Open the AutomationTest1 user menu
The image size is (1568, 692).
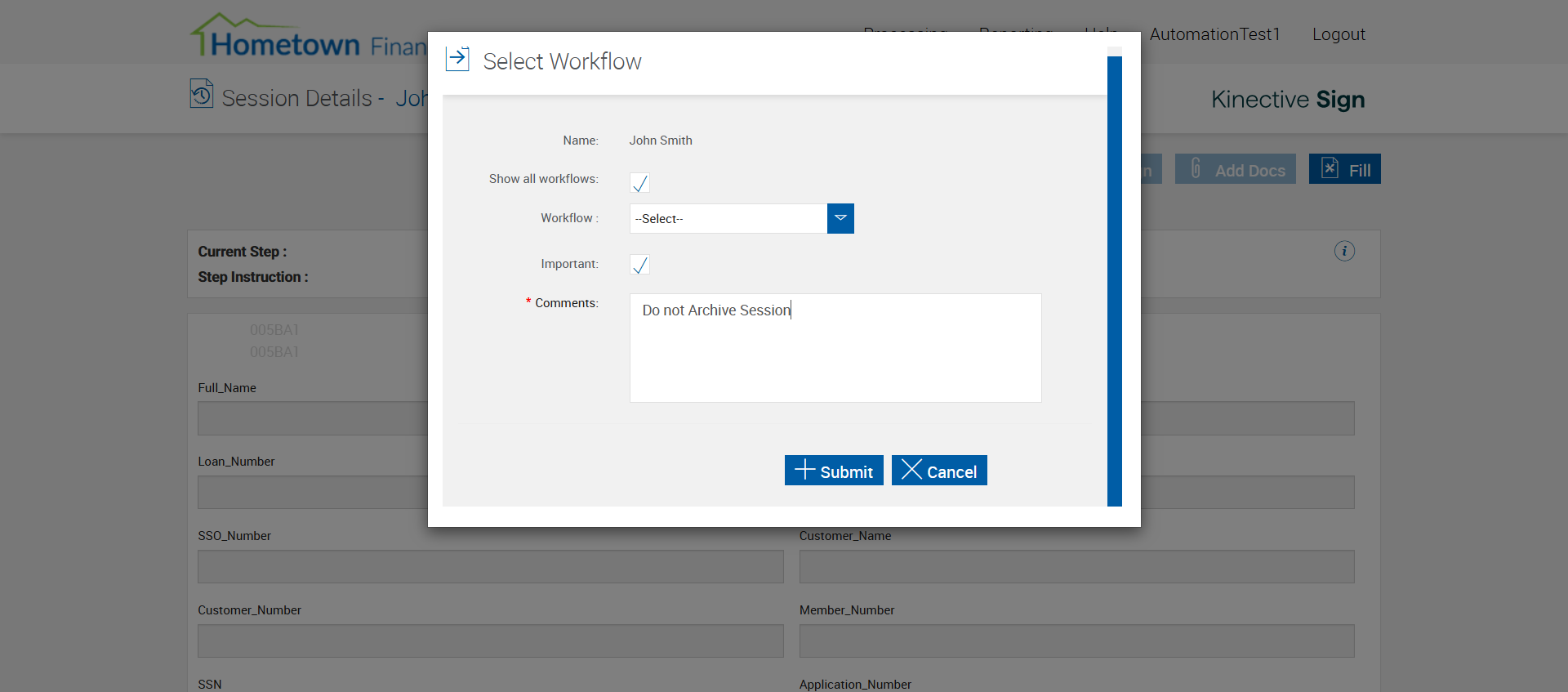point(1214,34)
